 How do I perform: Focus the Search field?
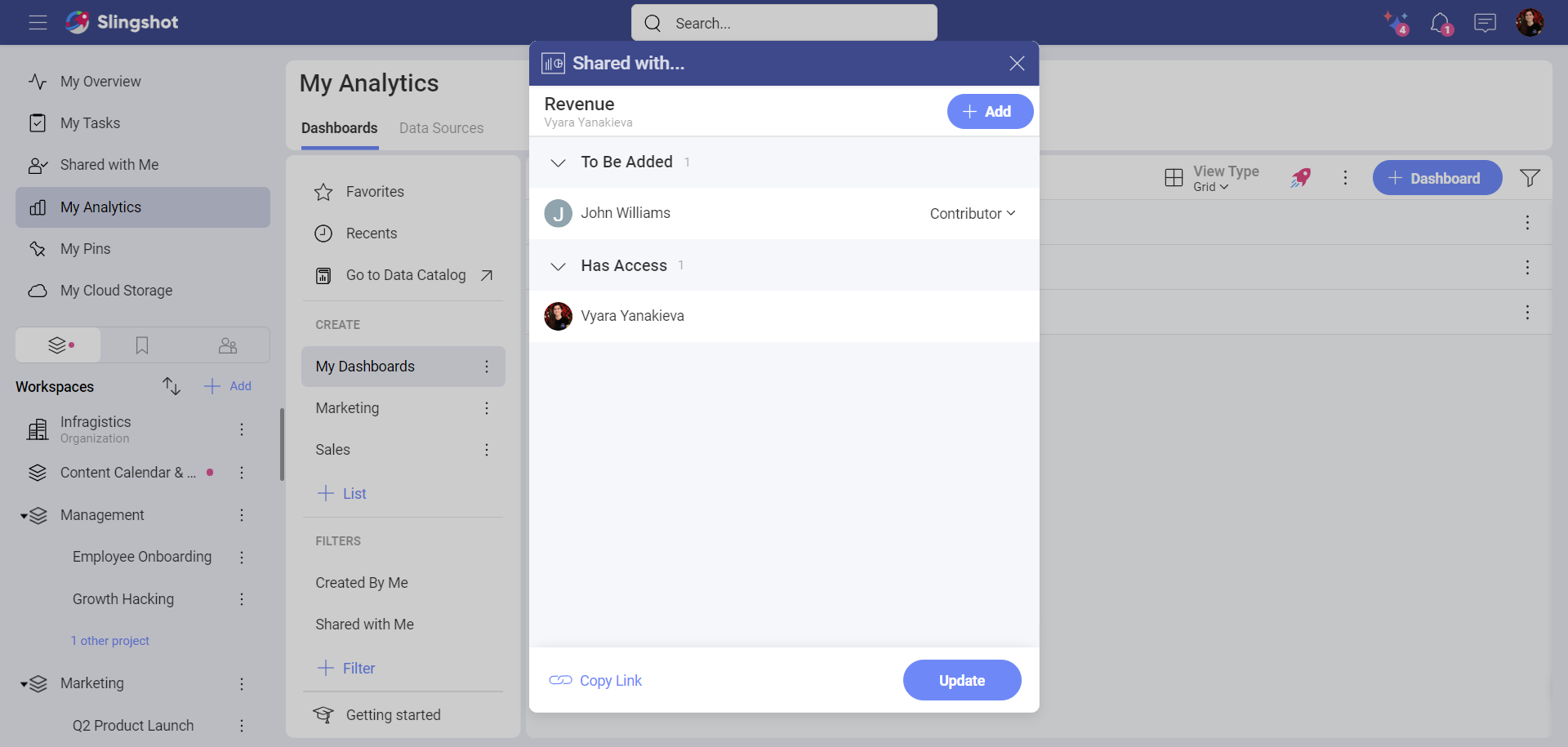pos(784,23)
